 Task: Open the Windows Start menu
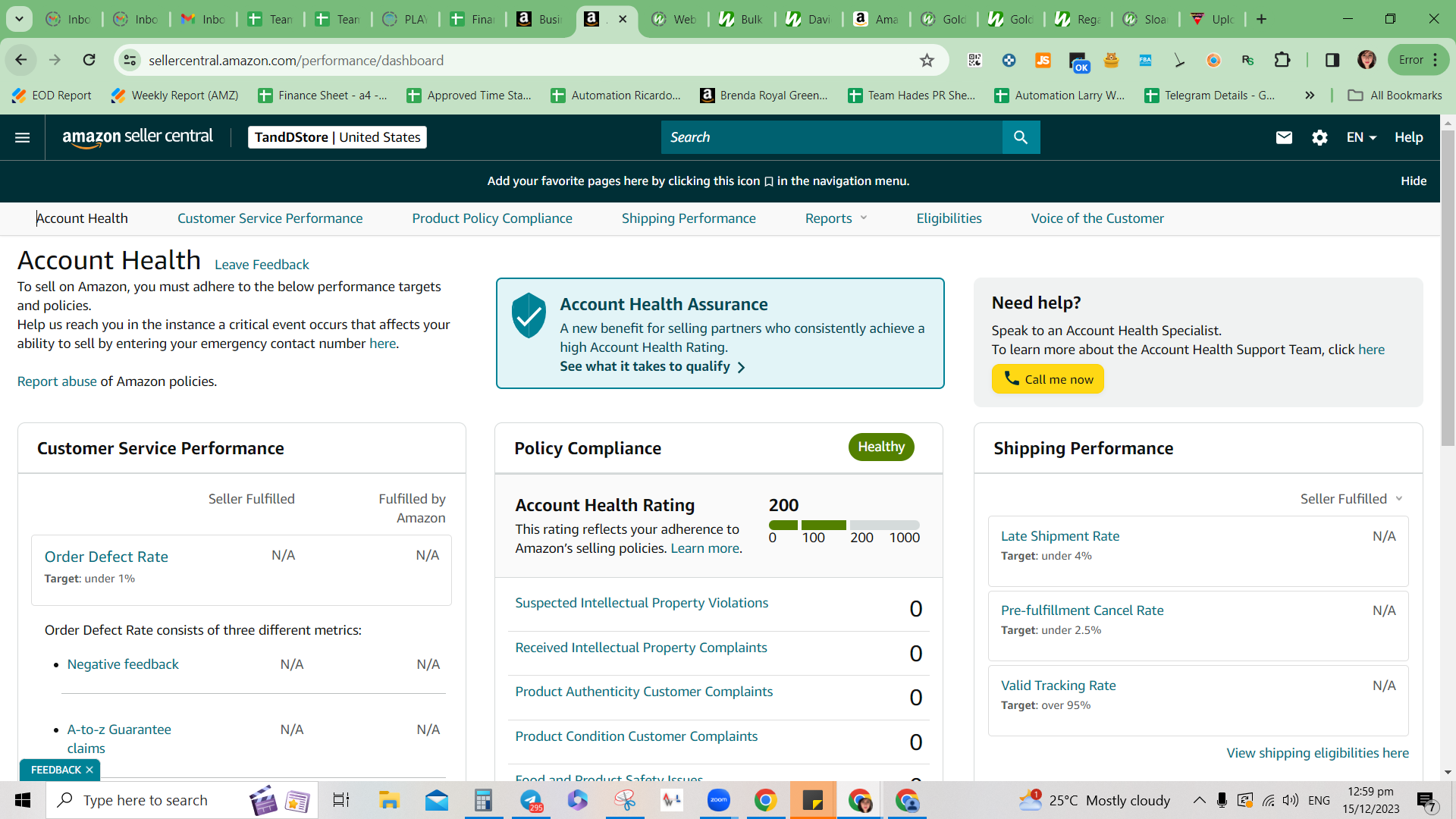click(23, 800)
